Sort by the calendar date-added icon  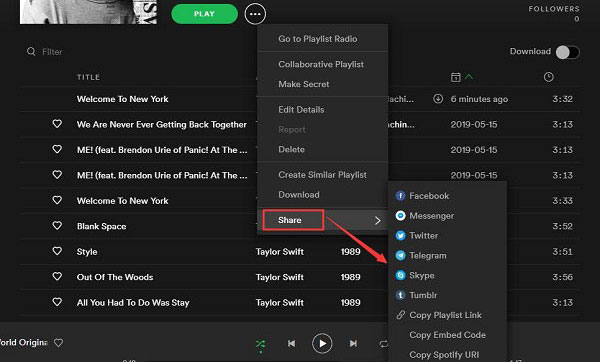pyautogui.click(x=455, y=77)
